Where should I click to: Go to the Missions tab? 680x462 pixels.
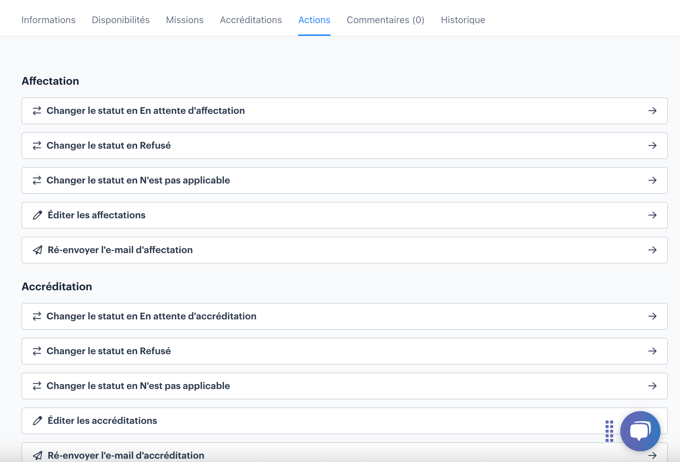[184, 20]
